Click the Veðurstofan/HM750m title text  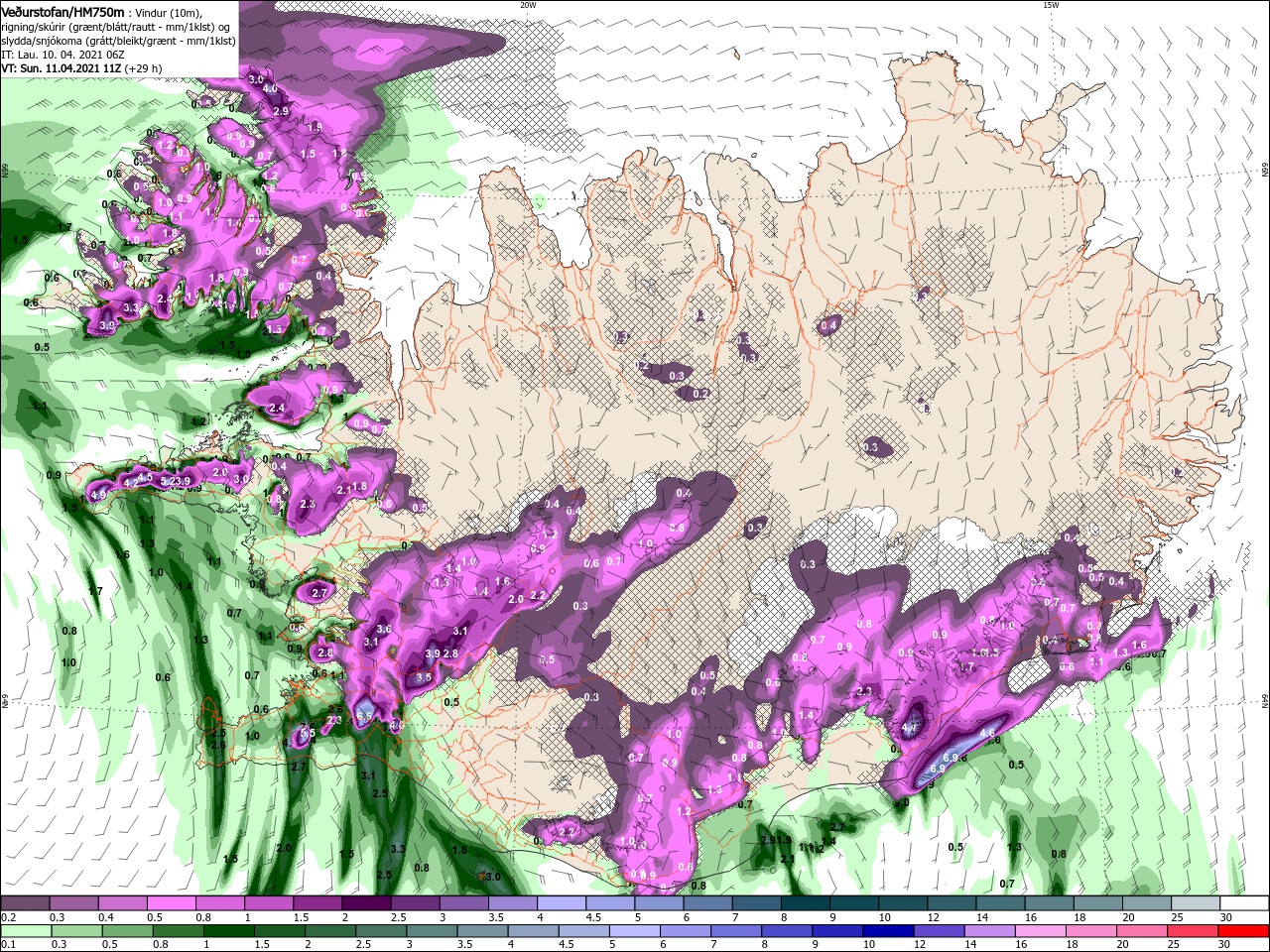pos(63,11)
